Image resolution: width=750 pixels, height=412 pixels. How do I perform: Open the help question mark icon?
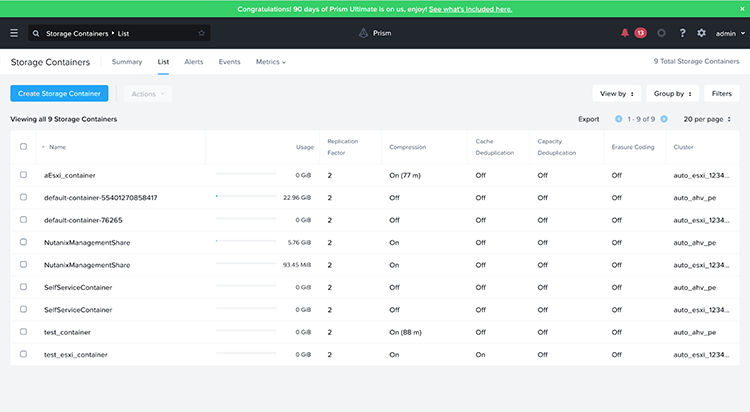(x=682, y=33)
